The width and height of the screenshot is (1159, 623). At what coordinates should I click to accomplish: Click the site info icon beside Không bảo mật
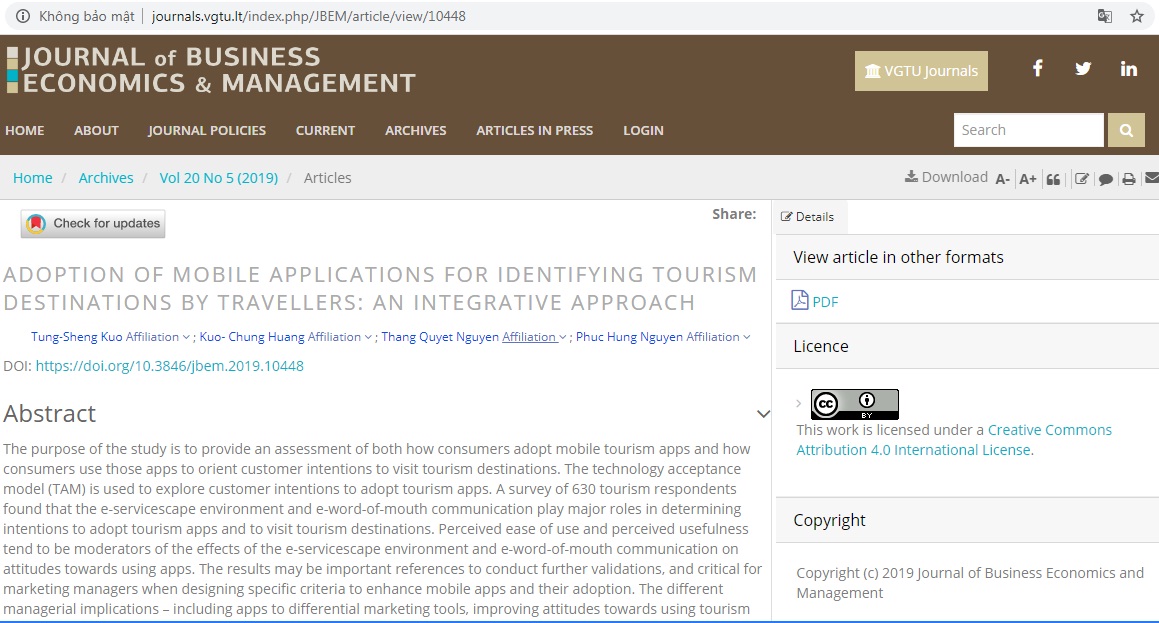(x=23, y=16)
